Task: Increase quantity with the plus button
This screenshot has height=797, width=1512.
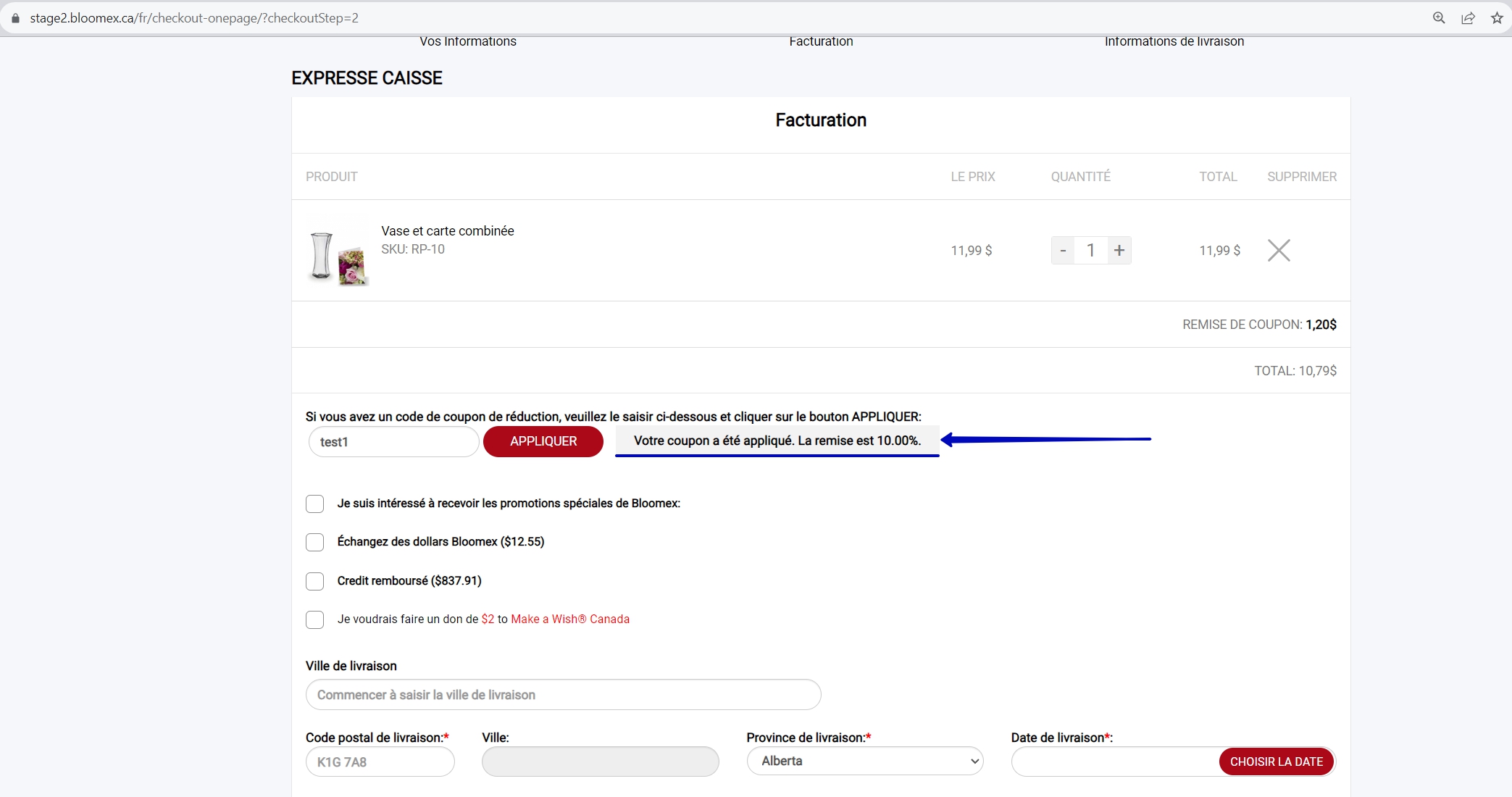Action: click(x=1119, y=251)
